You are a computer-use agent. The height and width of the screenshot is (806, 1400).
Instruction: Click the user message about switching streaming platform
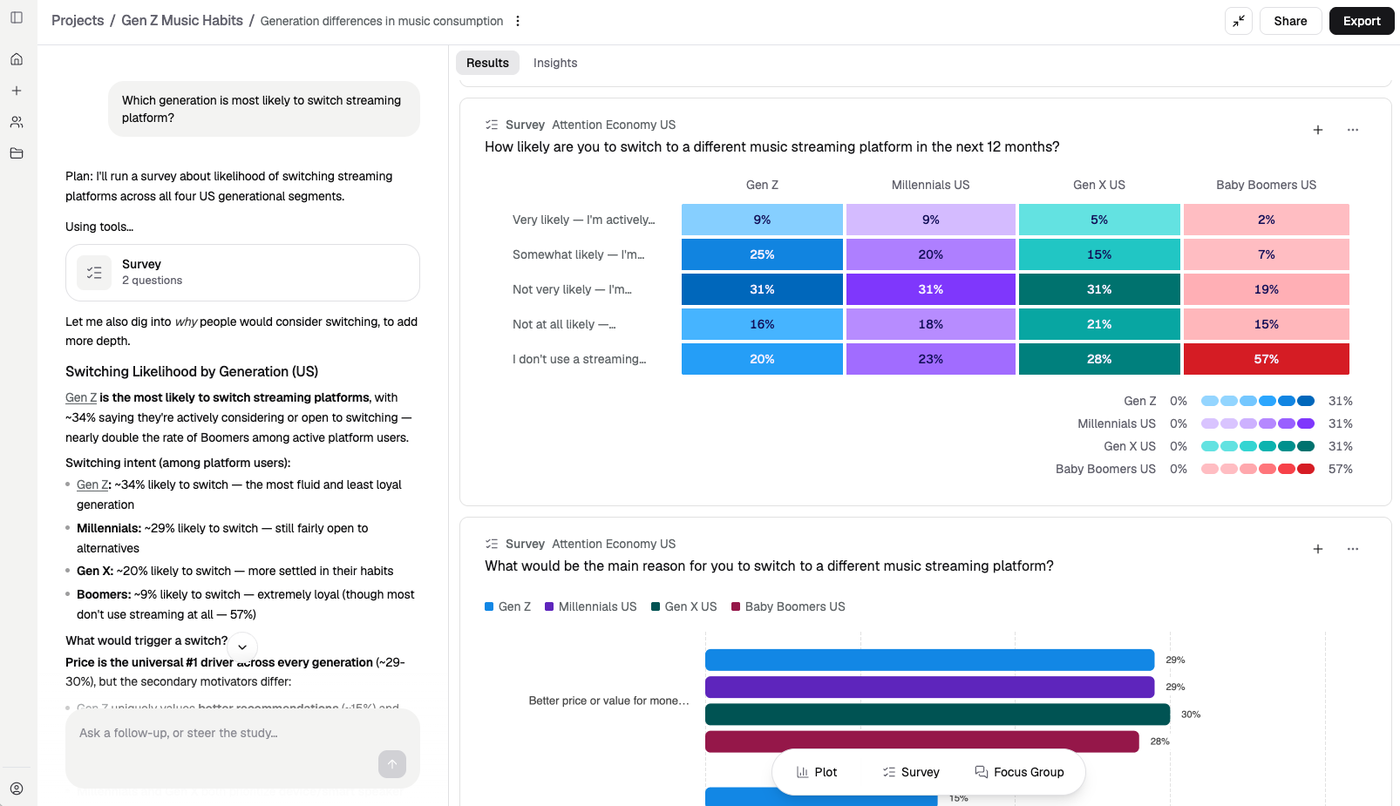click(x=264, y=109)
